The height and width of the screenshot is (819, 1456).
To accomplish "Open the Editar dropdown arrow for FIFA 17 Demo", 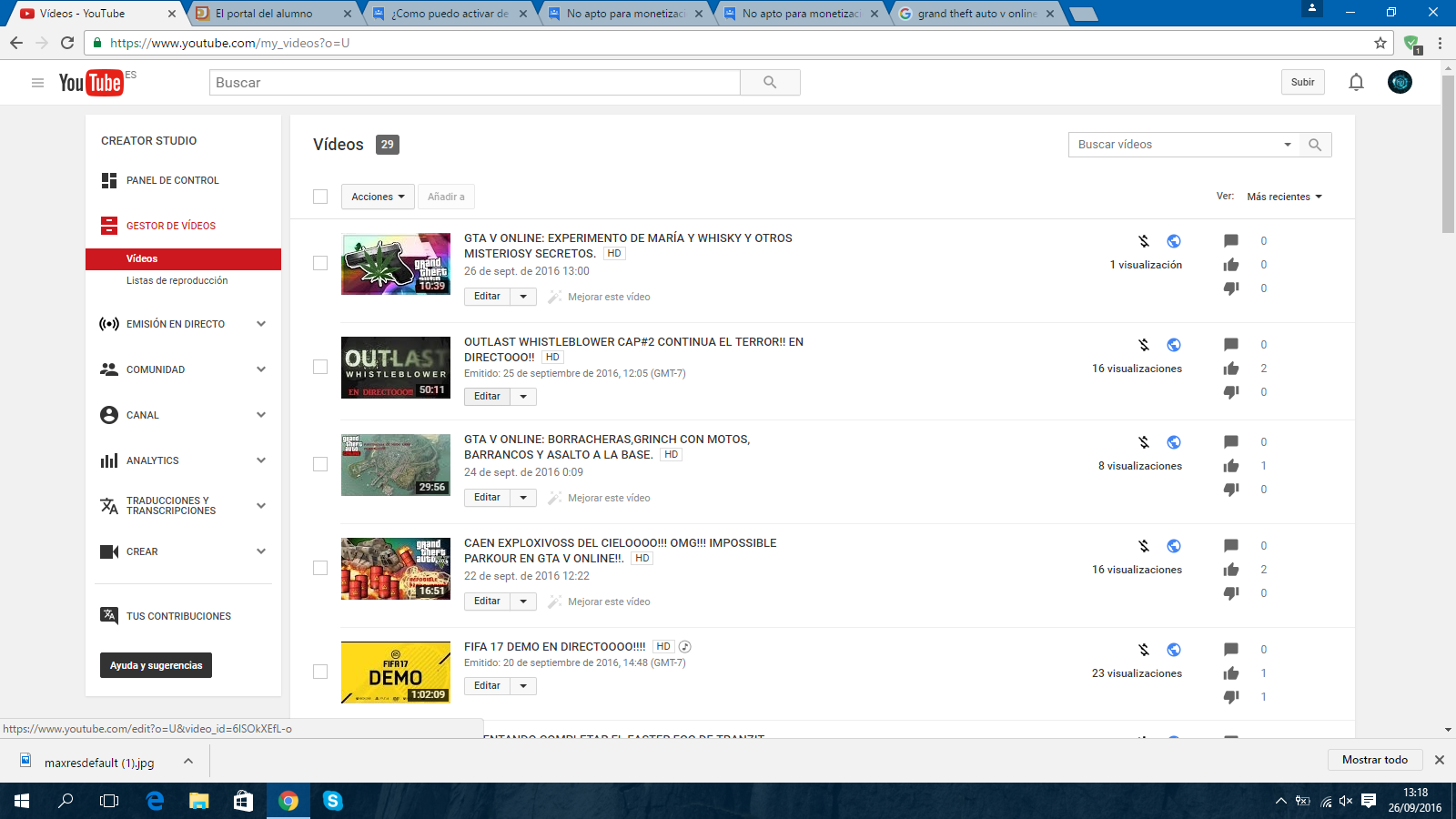I will coord(523,686).
